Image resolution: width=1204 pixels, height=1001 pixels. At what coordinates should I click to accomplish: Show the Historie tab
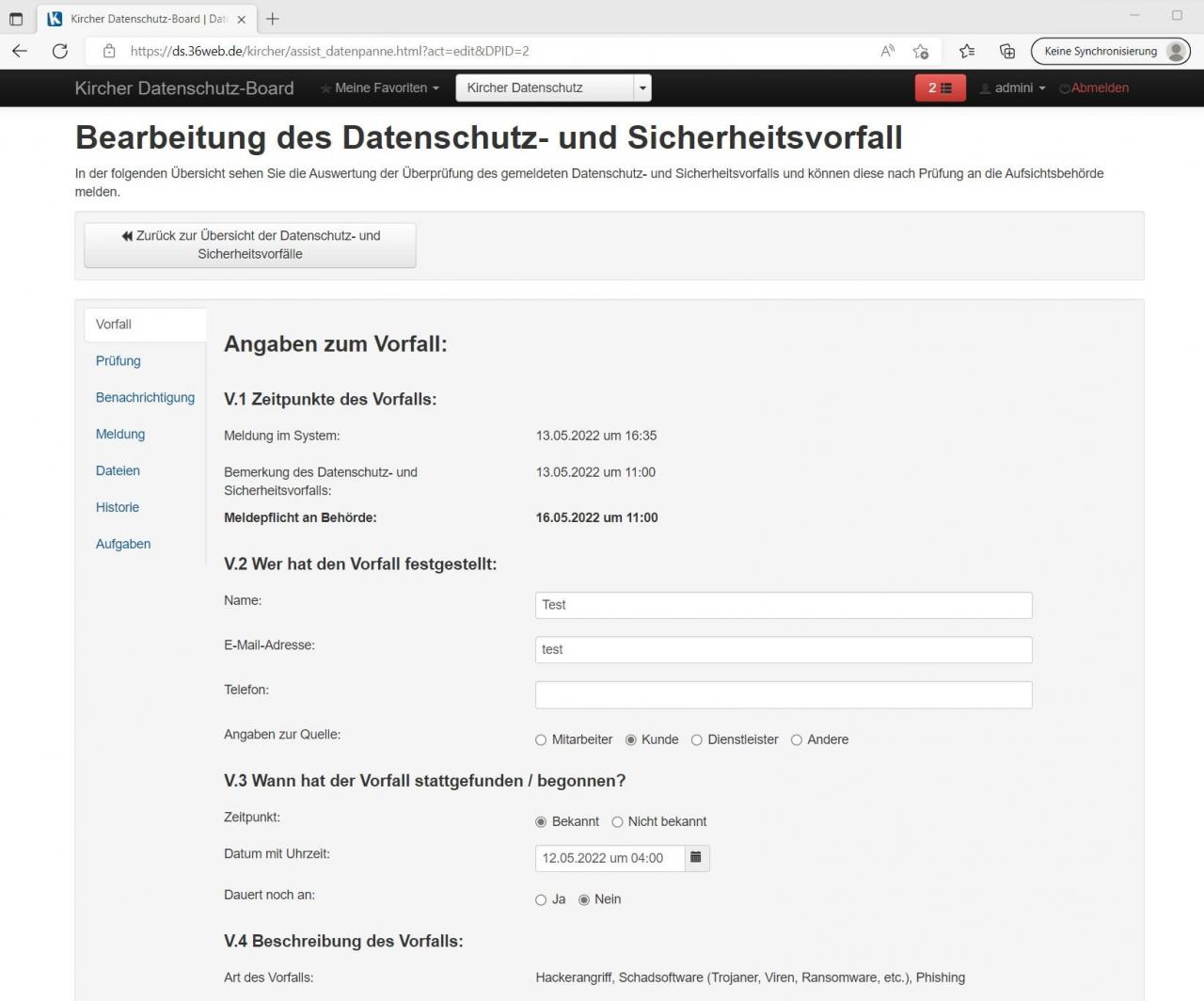pyautogui.click(x=118, y=508)
